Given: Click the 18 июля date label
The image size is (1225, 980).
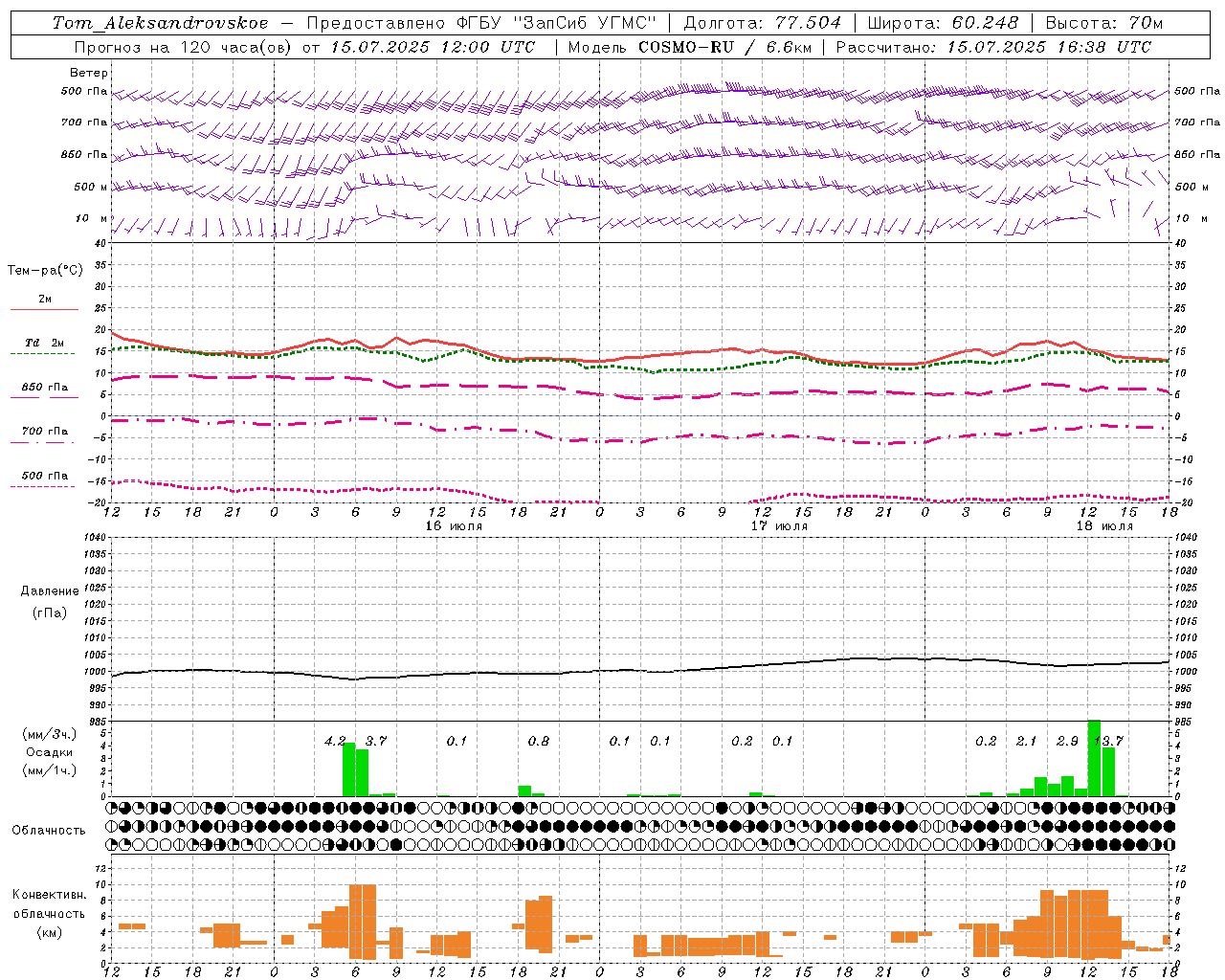Looking at the screenshot, I should 1104,526.
